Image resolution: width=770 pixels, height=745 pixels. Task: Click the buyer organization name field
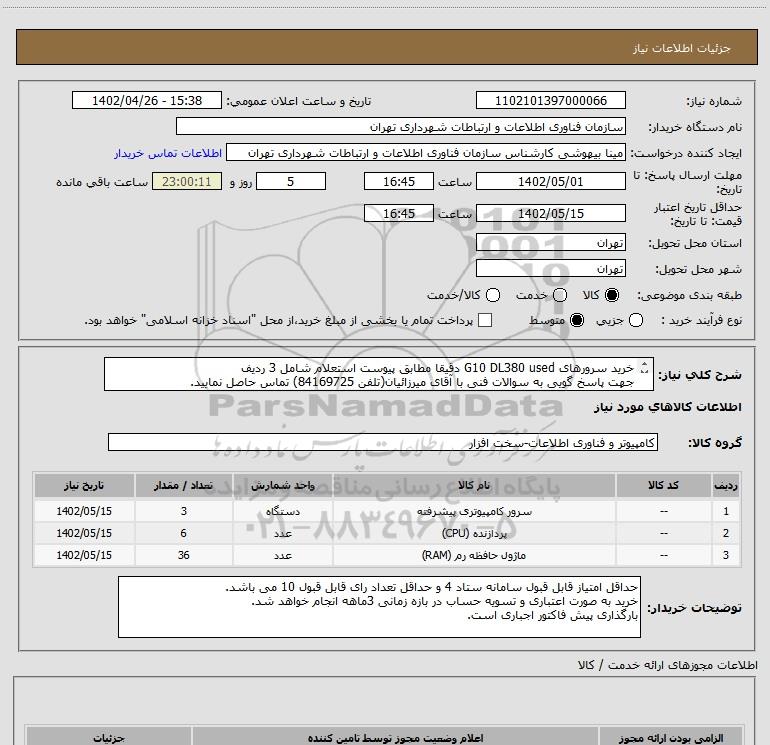tap(401, 126)
